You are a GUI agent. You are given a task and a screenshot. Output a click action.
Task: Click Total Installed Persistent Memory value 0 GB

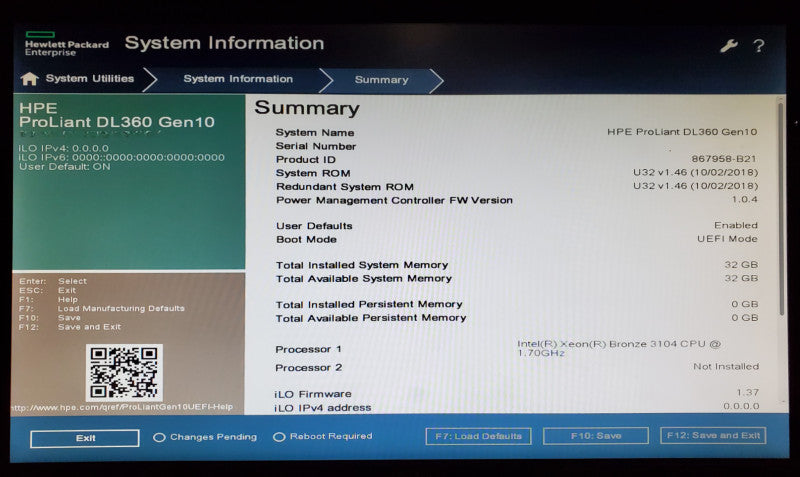coord(745,304)
